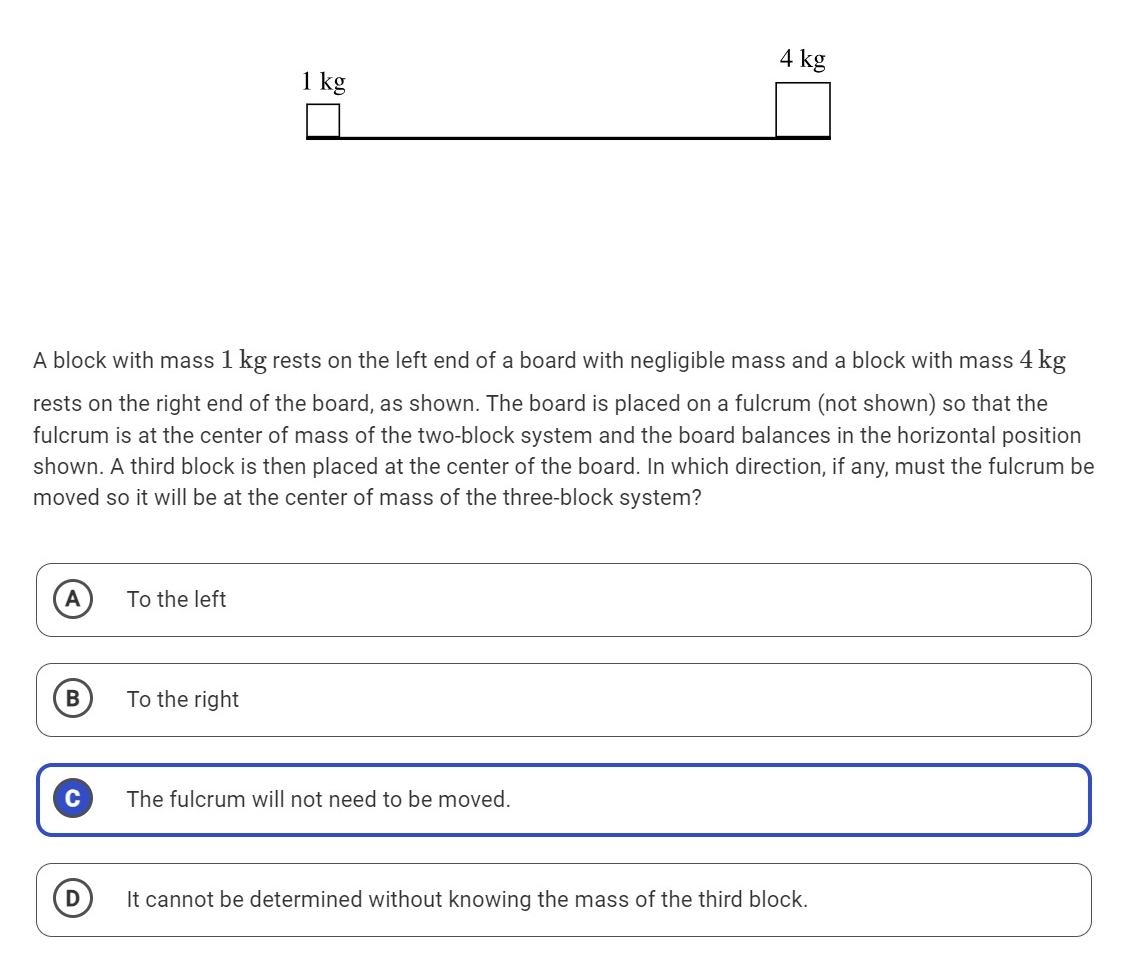Choose the answer 'To the left'
Viewport: 1136px width, 967px height.
coord(176,599)
